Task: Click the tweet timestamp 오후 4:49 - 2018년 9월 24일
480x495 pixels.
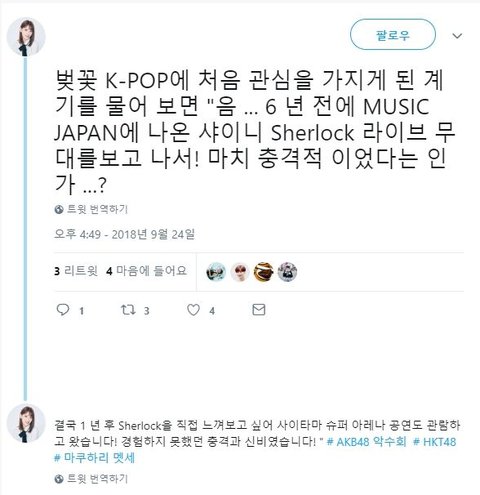Action: pos(124,234)
